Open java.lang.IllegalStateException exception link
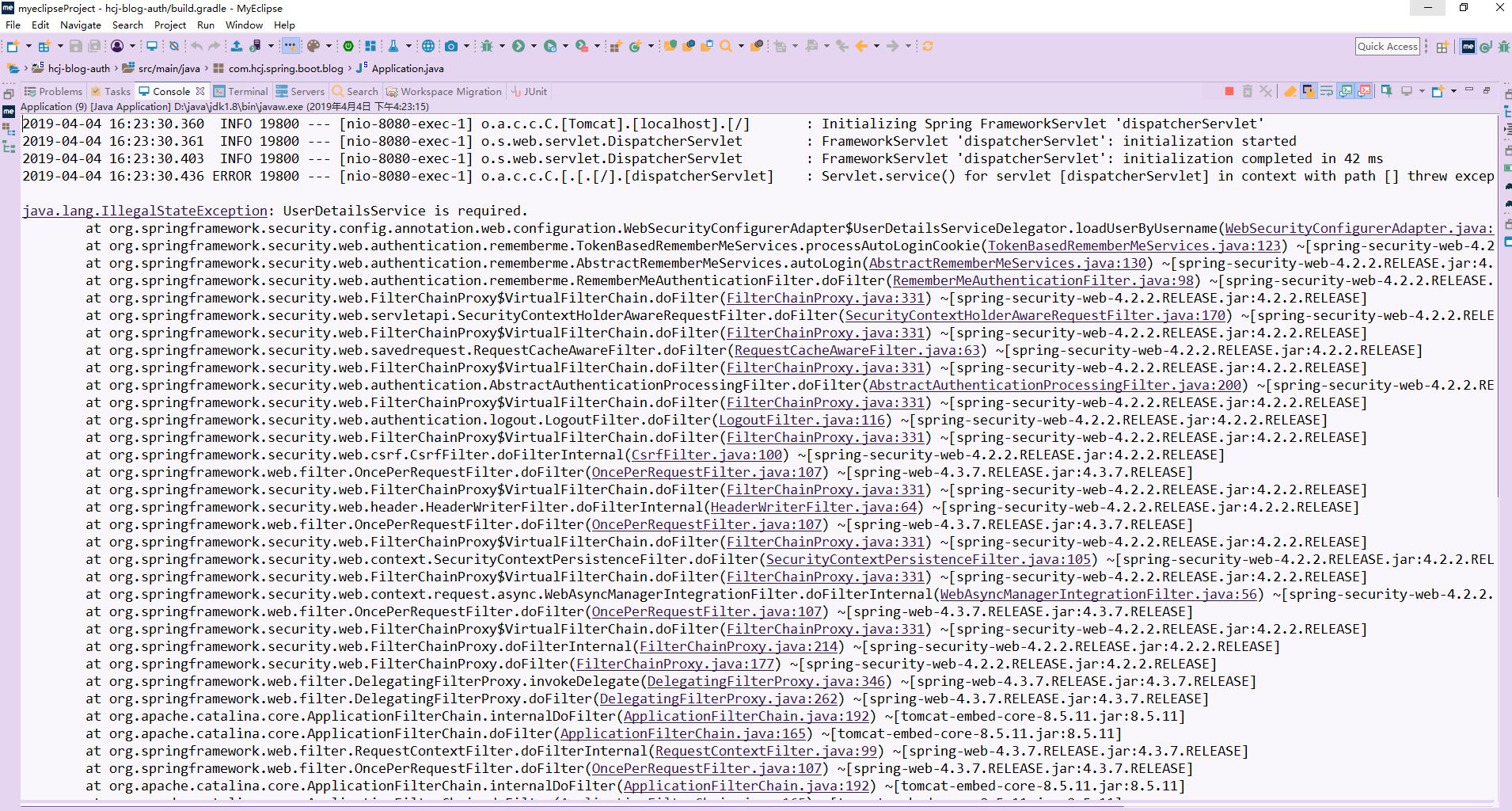 click(145, 211)
